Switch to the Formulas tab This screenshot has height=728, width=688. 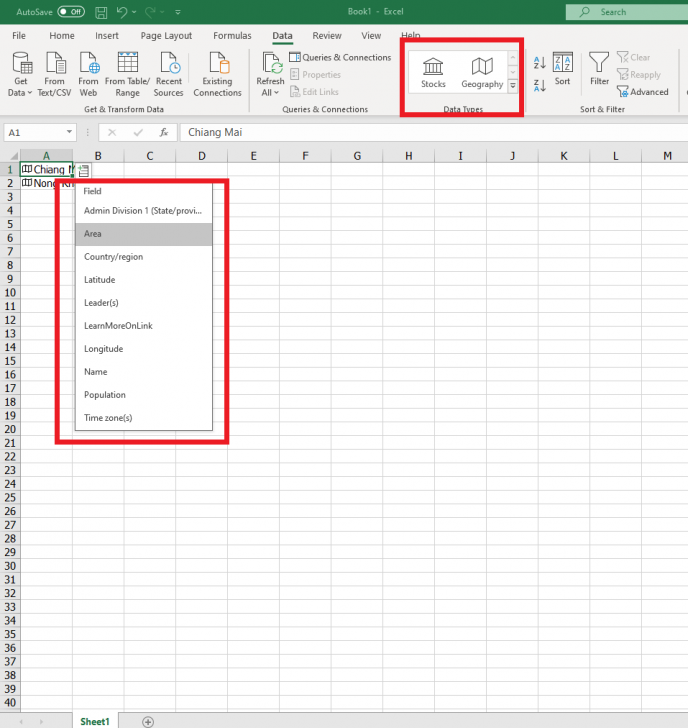coord(232,36)
